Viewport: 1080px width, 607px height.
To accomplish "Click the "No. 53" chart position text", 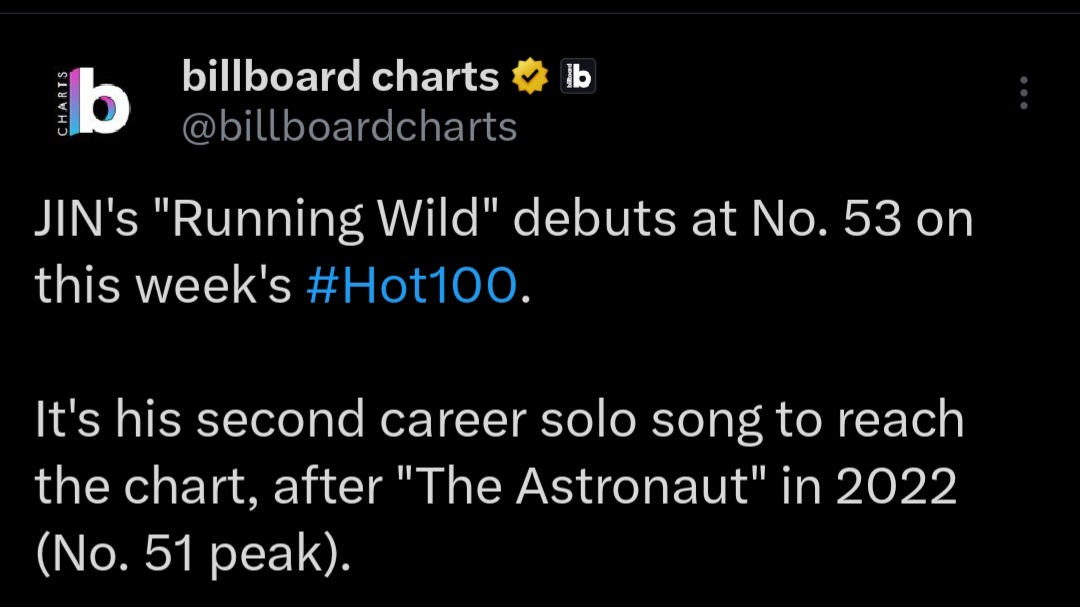I will coord(826,220).
